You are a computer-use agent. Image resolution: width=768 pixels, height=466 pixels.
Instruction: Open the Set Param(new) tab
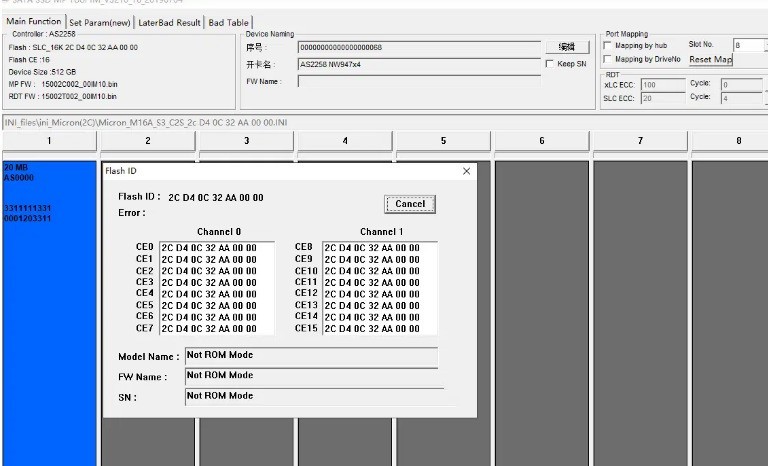point(100,23)
